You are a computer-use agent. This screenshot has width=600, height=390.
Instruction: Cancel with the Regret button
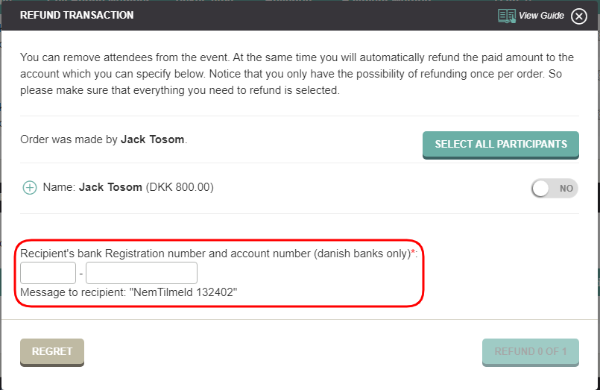coord(52,352)
